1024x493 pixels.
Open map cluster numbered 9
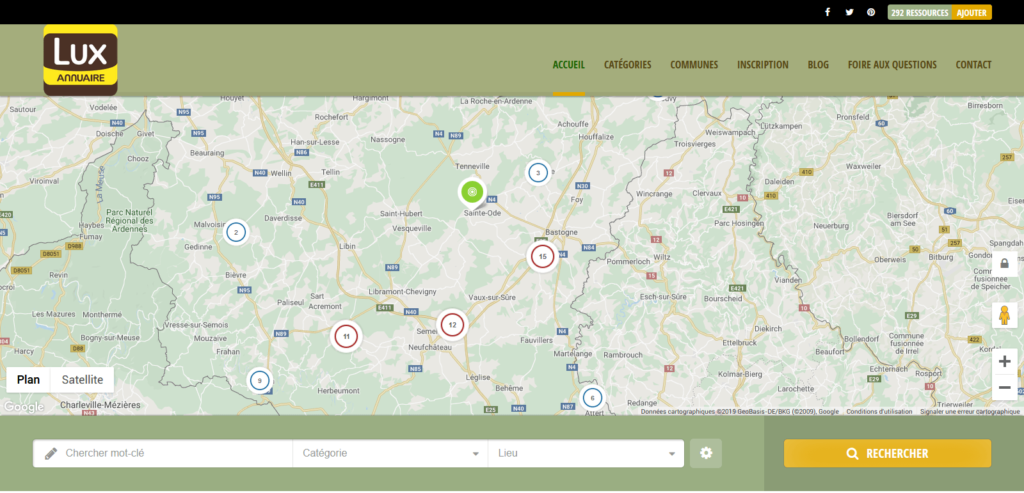259,380
